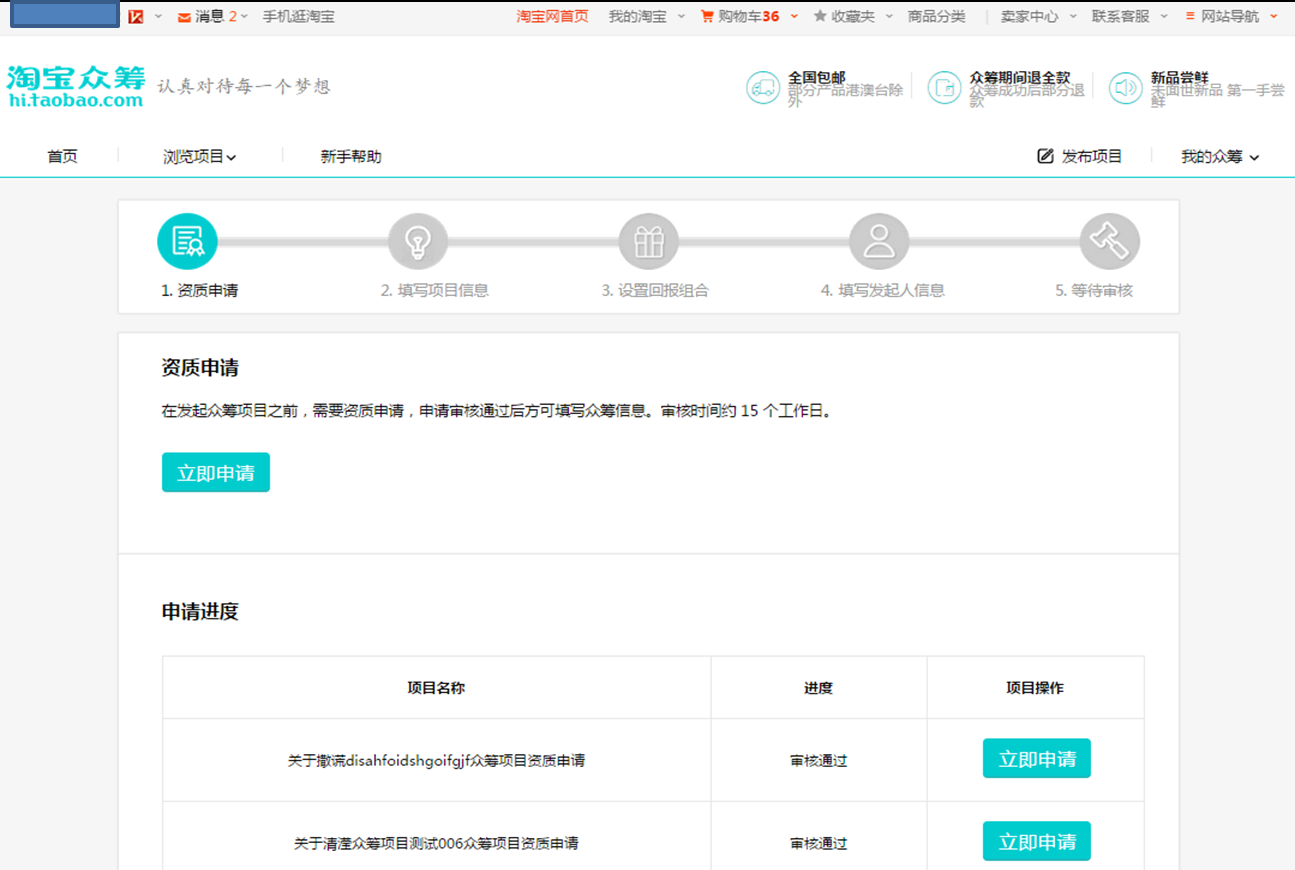Click 立即申请 button under 资质申请
The width and height of the screenshot is (1295, 870).
click(216, 473)
